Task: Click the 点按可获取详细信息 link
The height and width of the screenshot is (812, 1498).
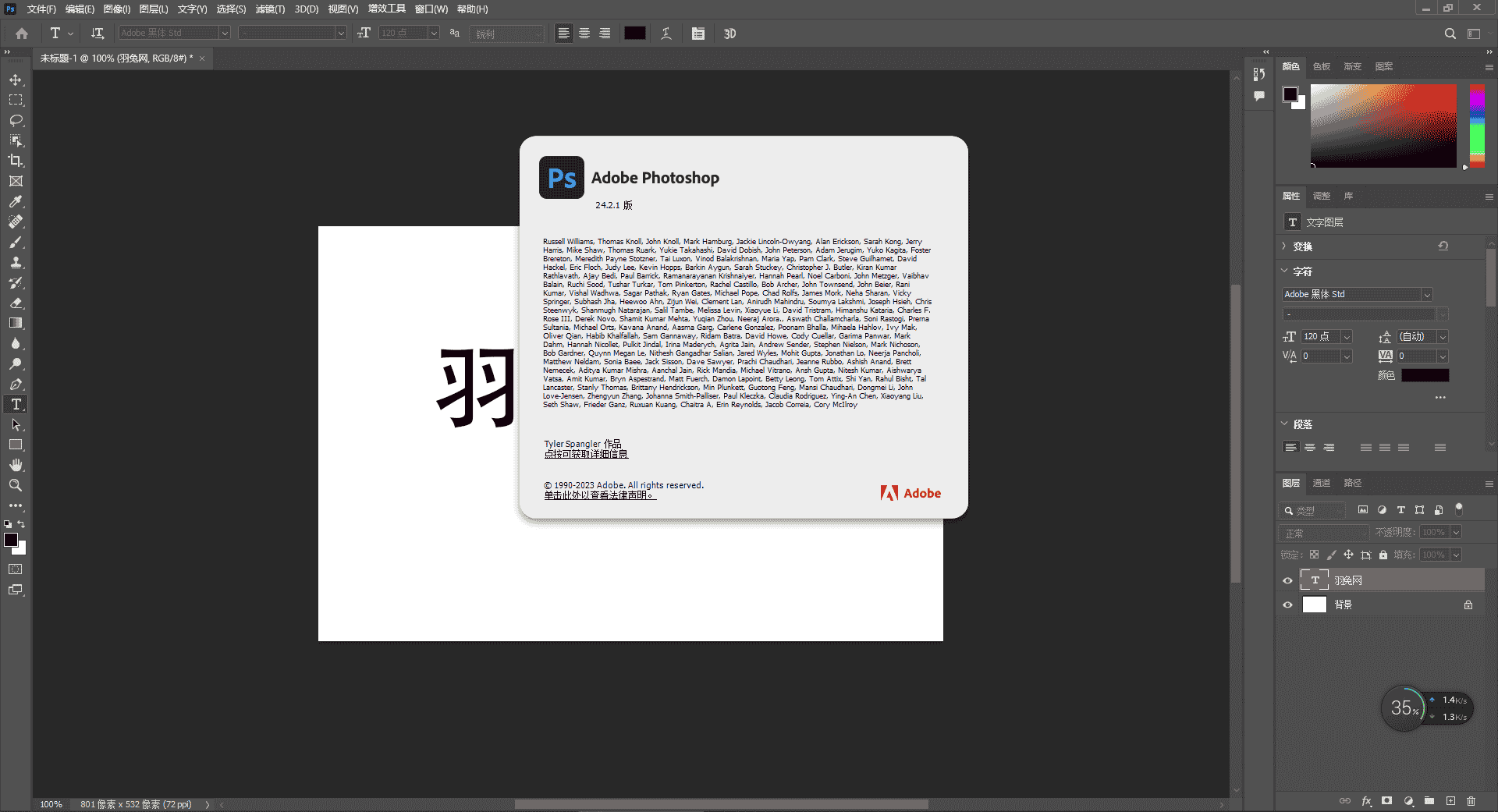Action: 586,454
